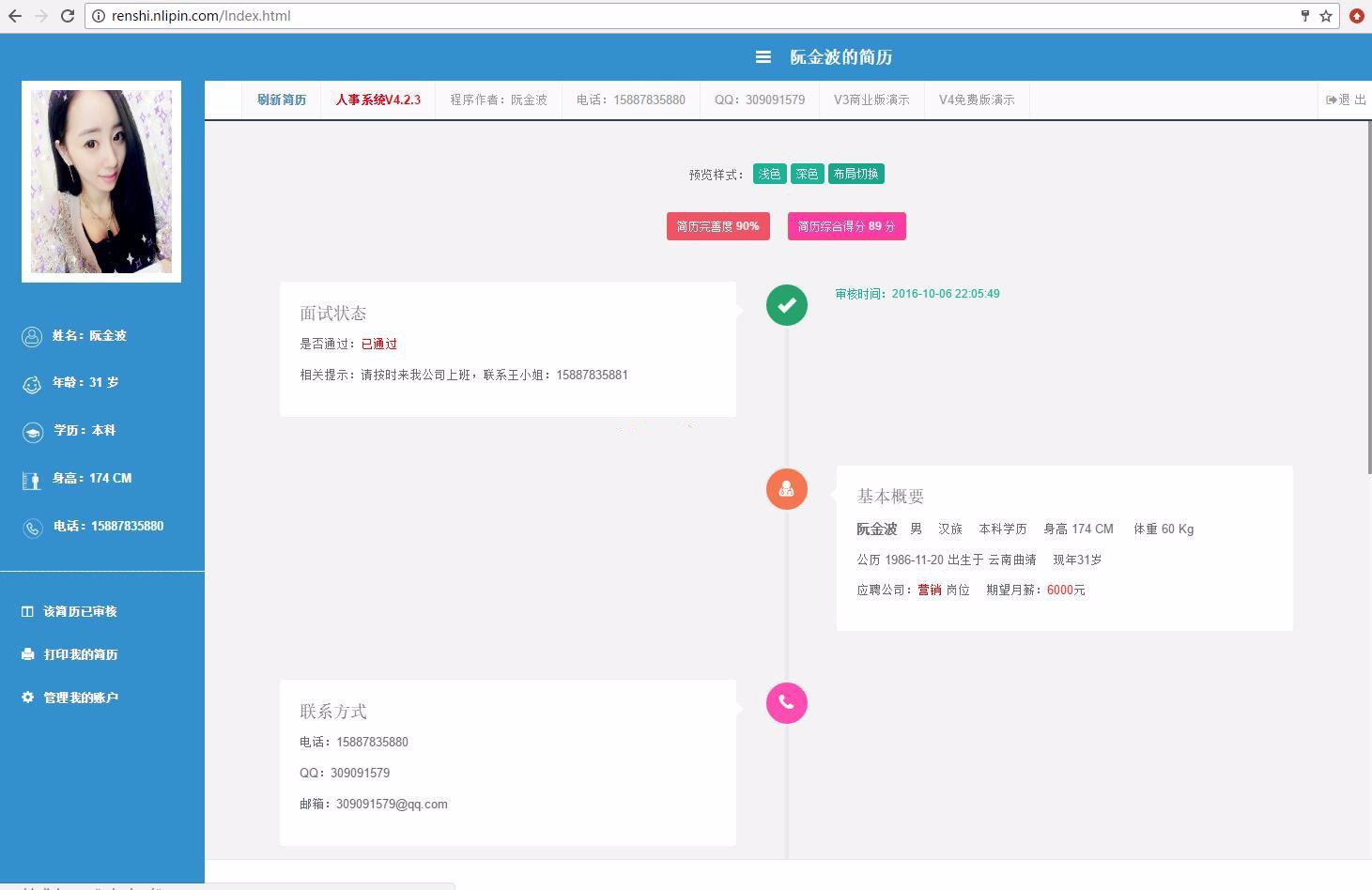Click the pink phone timeline marker

[787, 703]
